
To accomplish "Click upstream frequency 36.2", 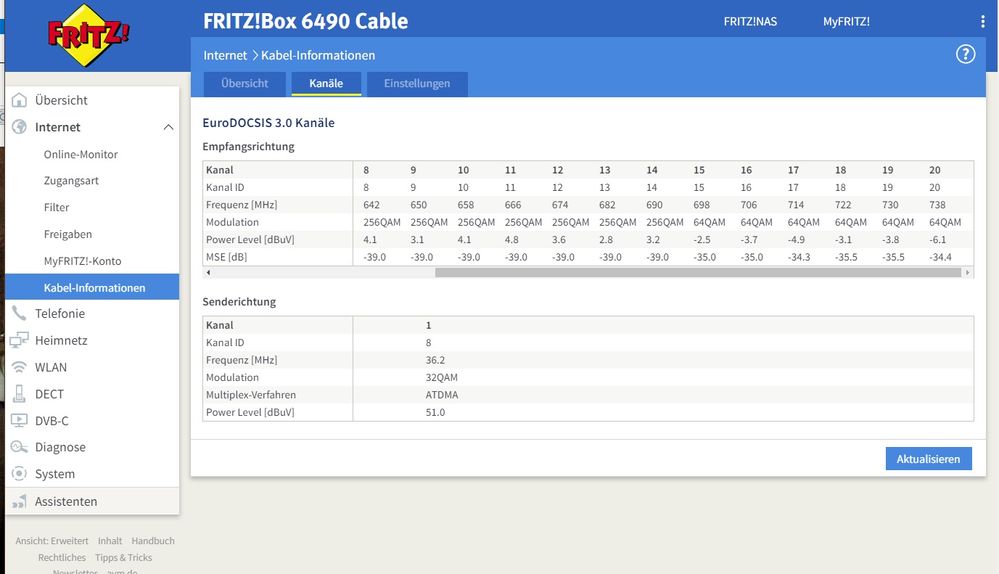I will point(435,360).
